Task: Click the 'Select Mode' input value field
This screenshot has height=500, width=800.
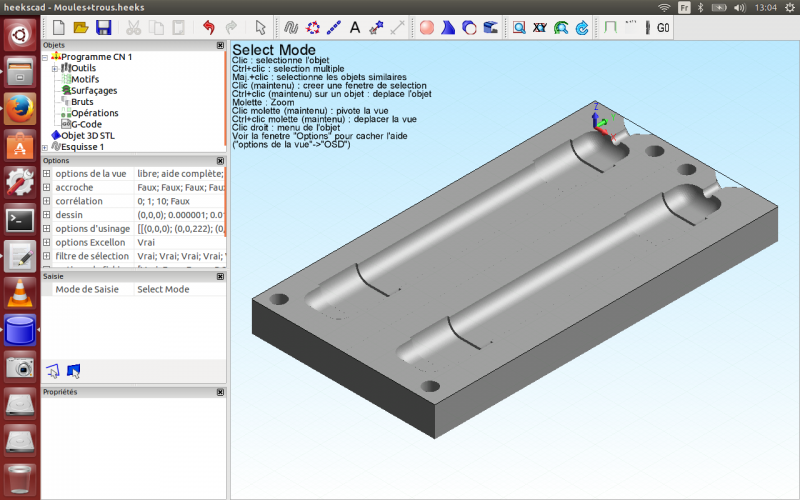Action: 180,289
